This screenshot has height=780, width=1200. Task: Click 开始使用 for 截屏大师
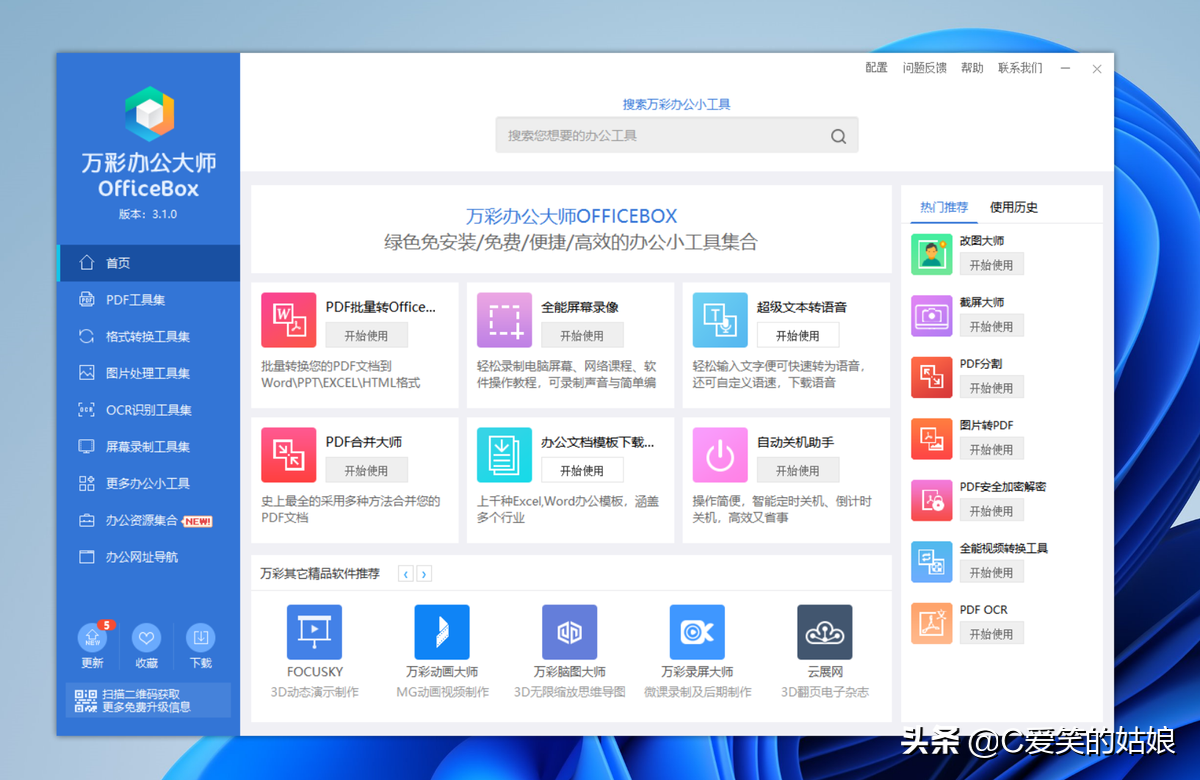[991, 326]
